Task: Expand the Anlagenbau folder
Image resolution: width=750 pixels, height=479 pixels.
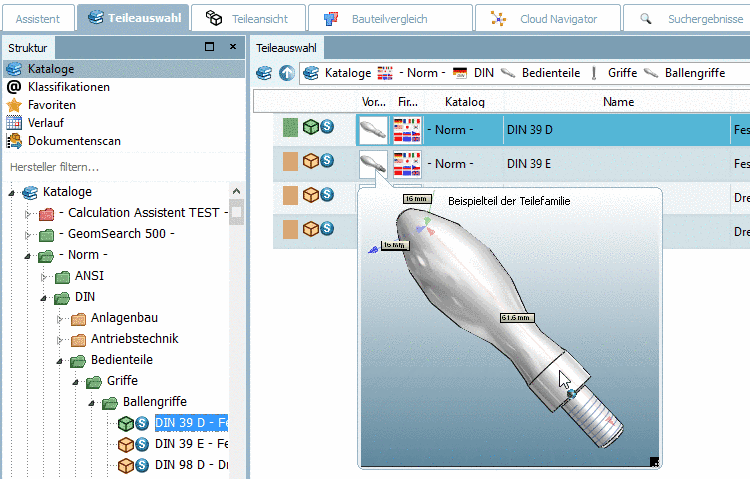Action: tap(60, 319)
